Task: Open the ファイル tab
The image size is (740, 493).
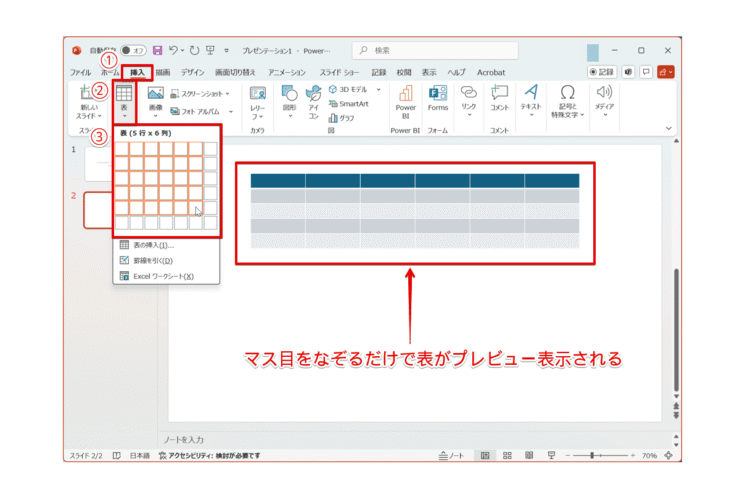Action: [80, 72]
